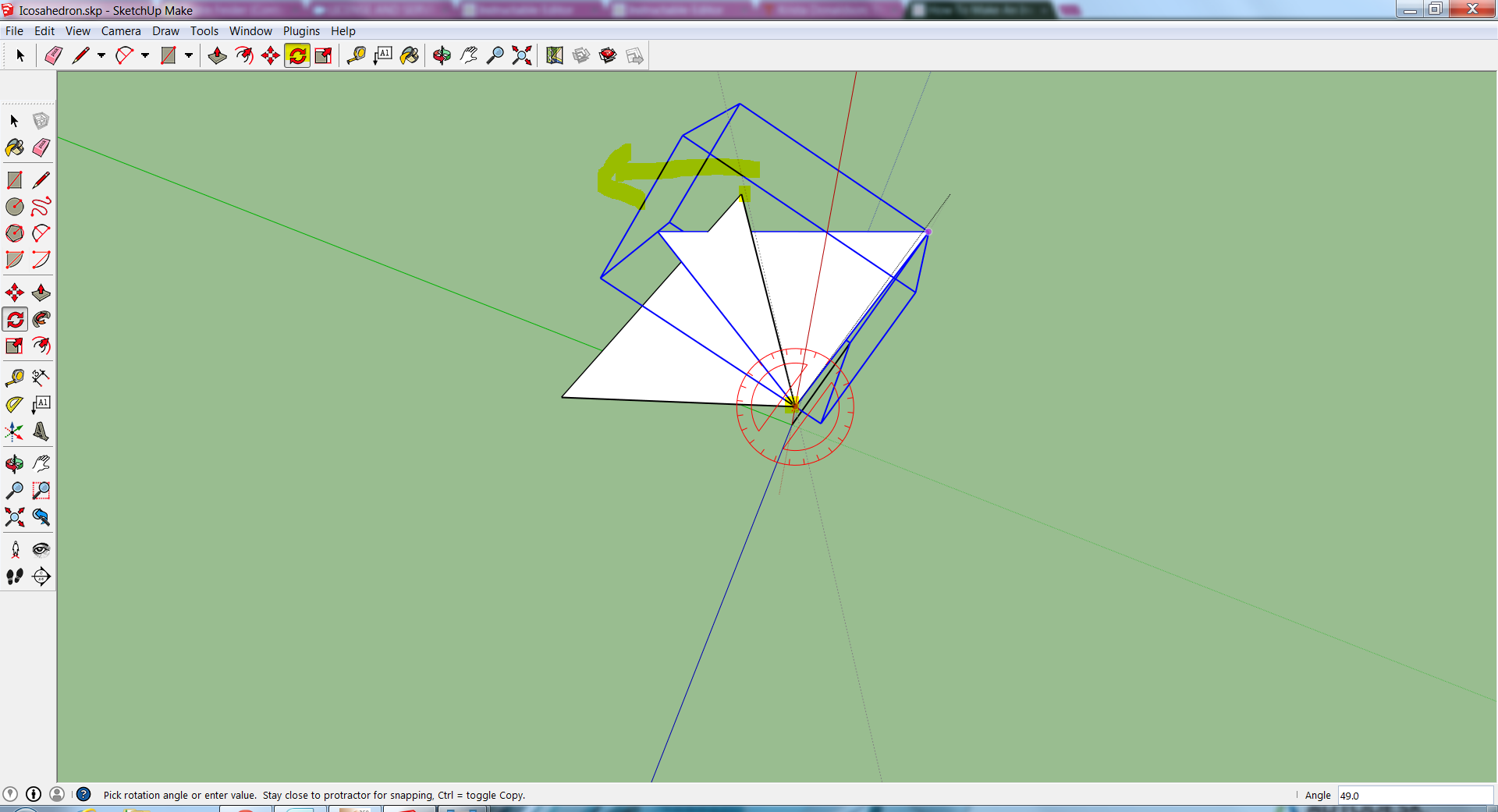Click Zoom Extents in top toolbar
Image resolution: width=1498 pixels, height=812 pixels.
521,55
